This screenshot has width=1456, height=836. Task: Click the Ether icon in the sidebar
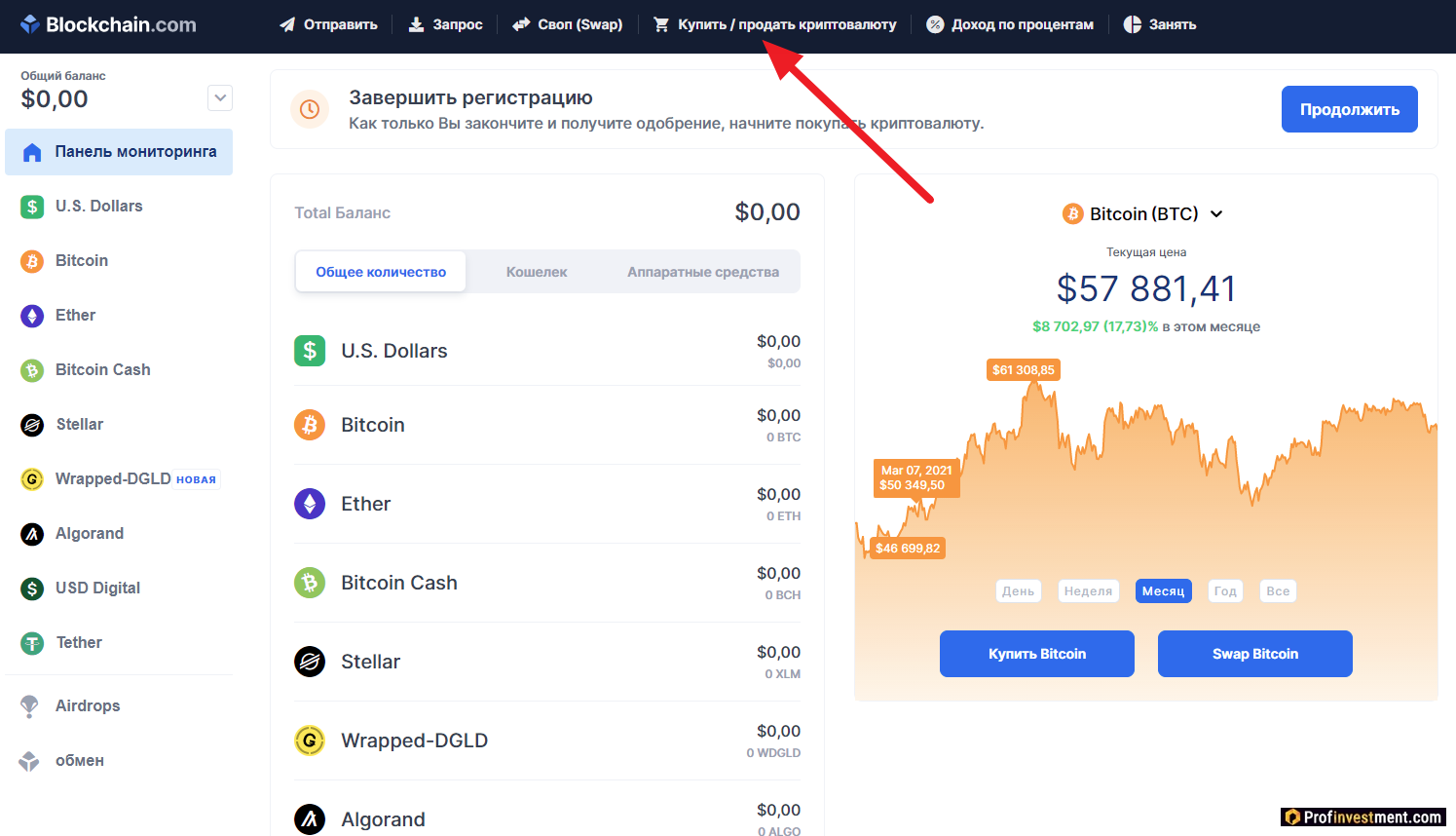click(32, 316)
